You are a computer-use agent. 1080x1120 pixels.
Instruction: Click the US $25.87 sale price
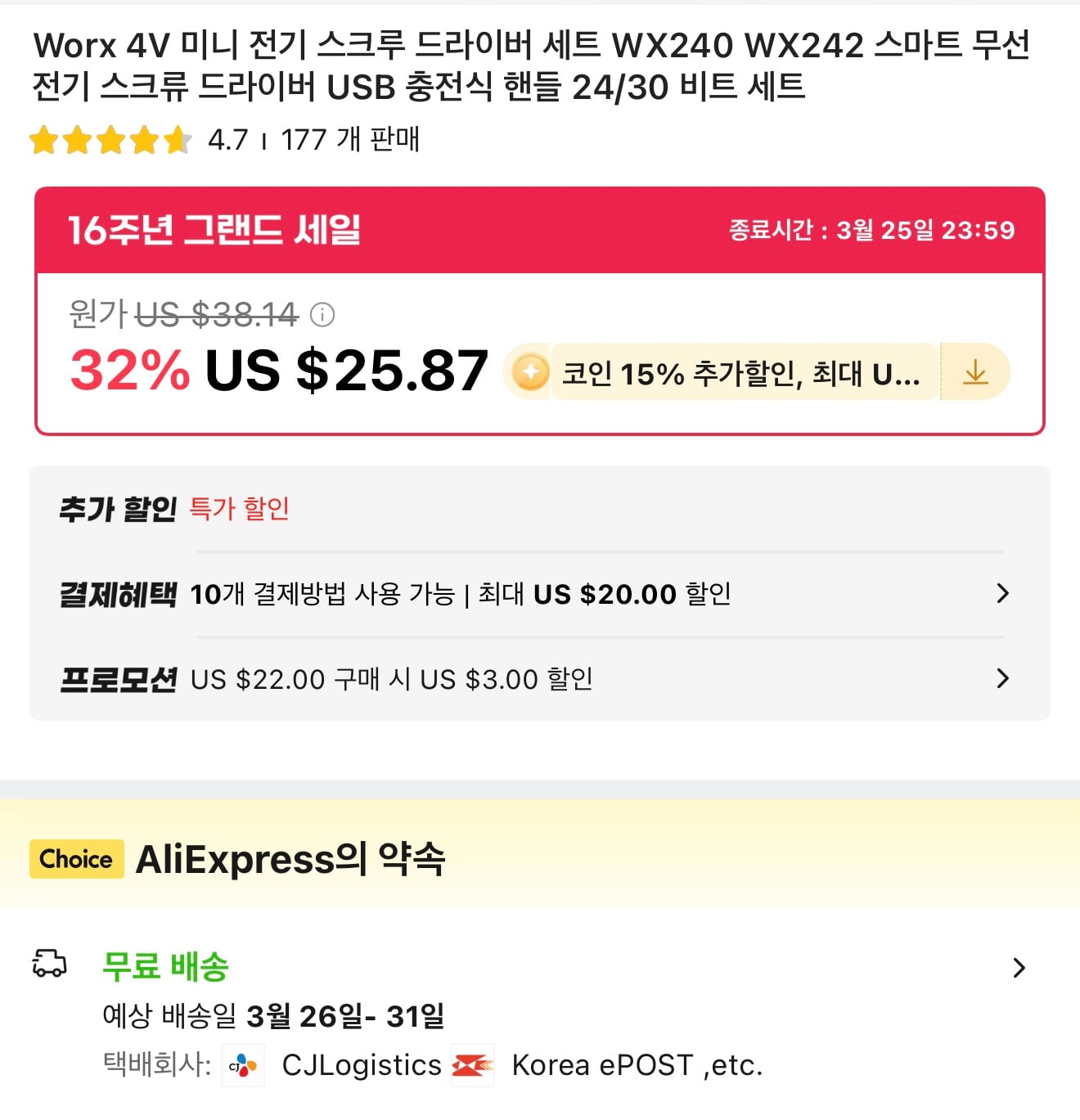[347, 371]
